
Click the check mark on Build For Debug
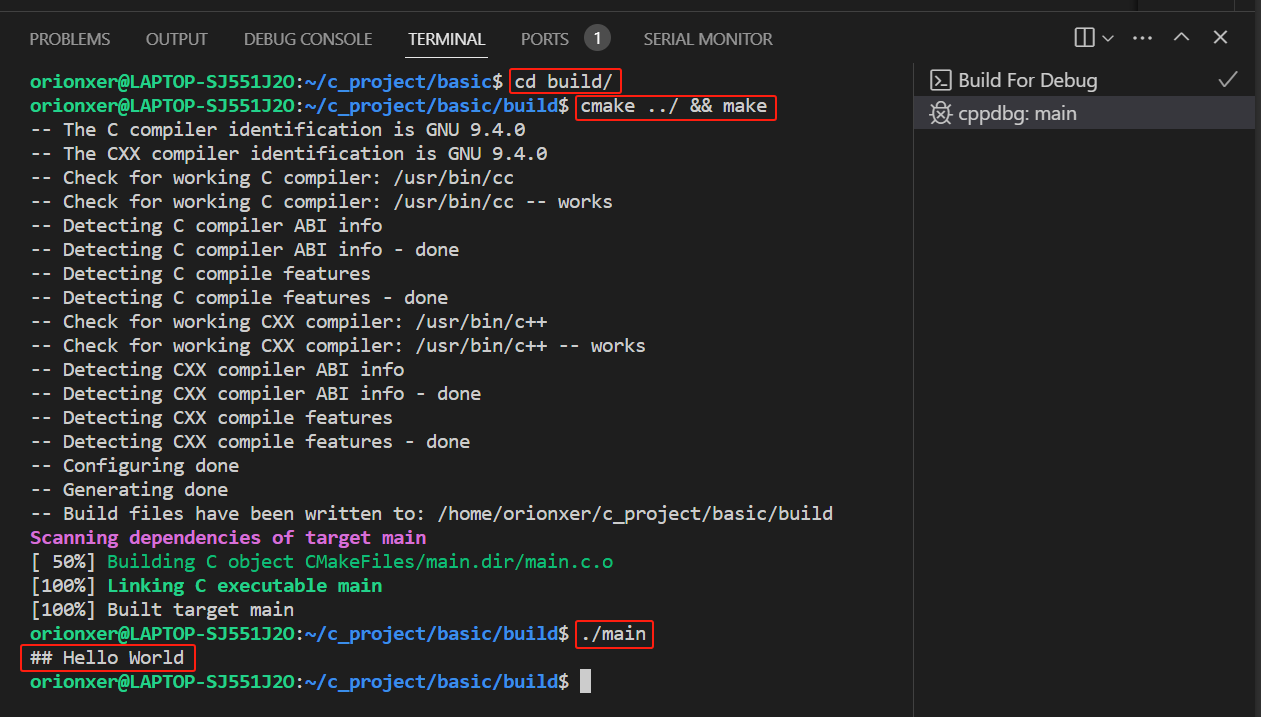click(x=1228, y=80)
